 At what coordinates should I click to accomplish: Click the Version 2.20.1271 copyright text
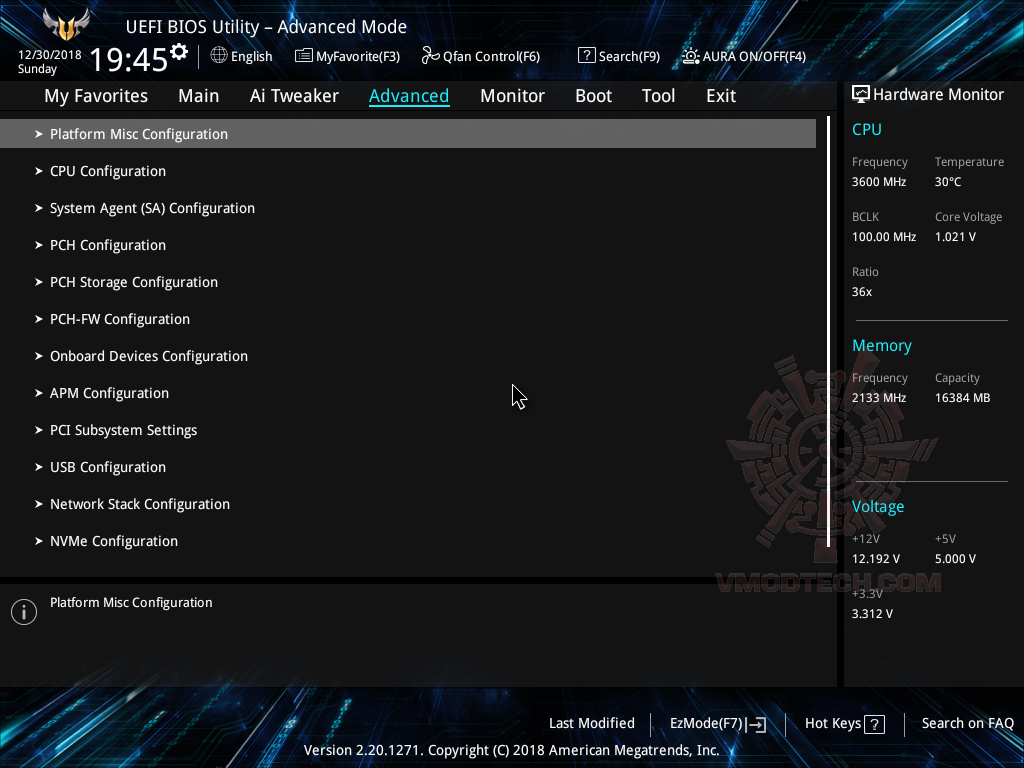pos(511,750)
